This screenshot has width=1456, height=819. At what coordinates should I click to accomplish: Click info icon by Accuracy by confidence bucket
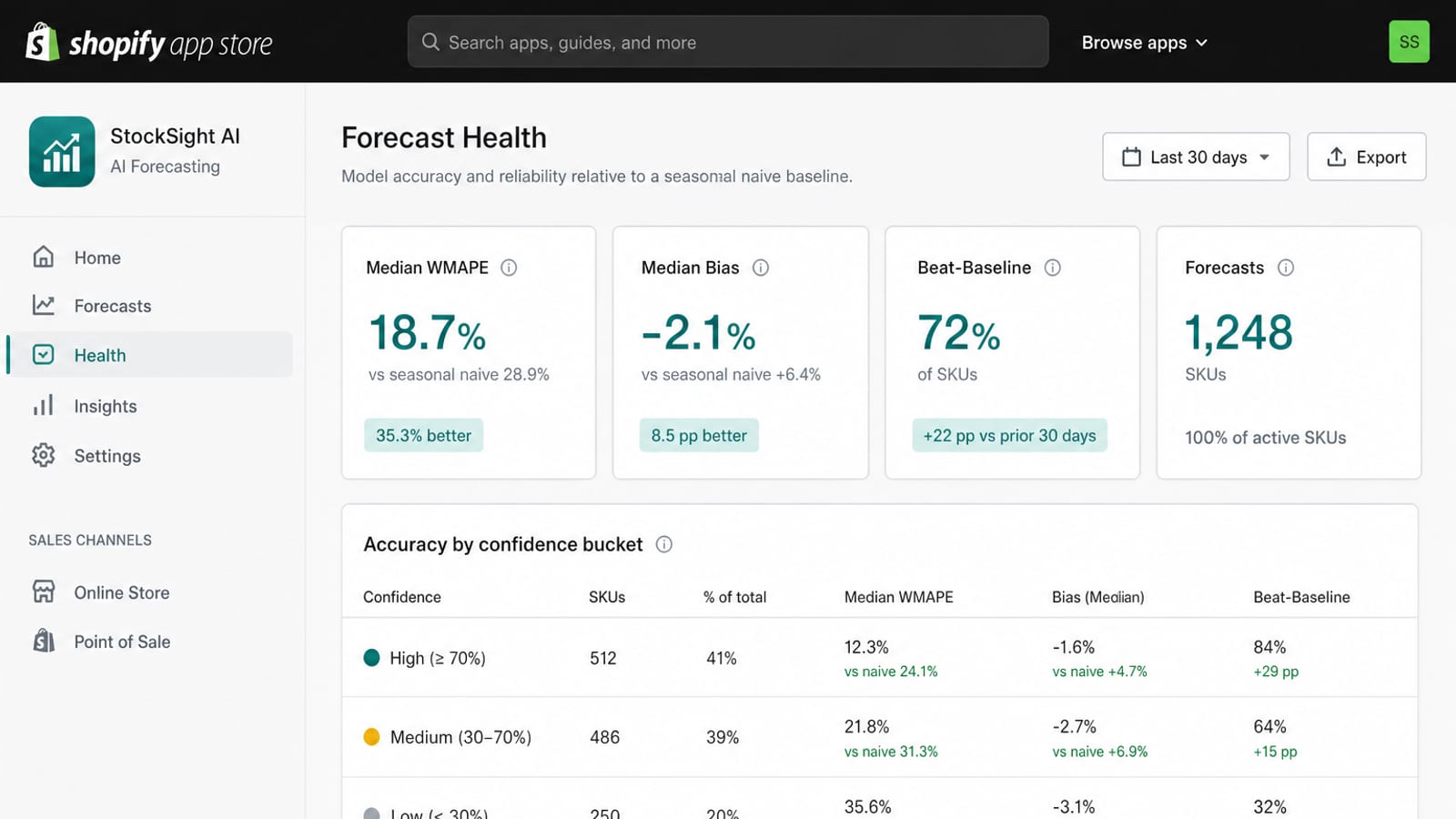[x=664, y=544]
